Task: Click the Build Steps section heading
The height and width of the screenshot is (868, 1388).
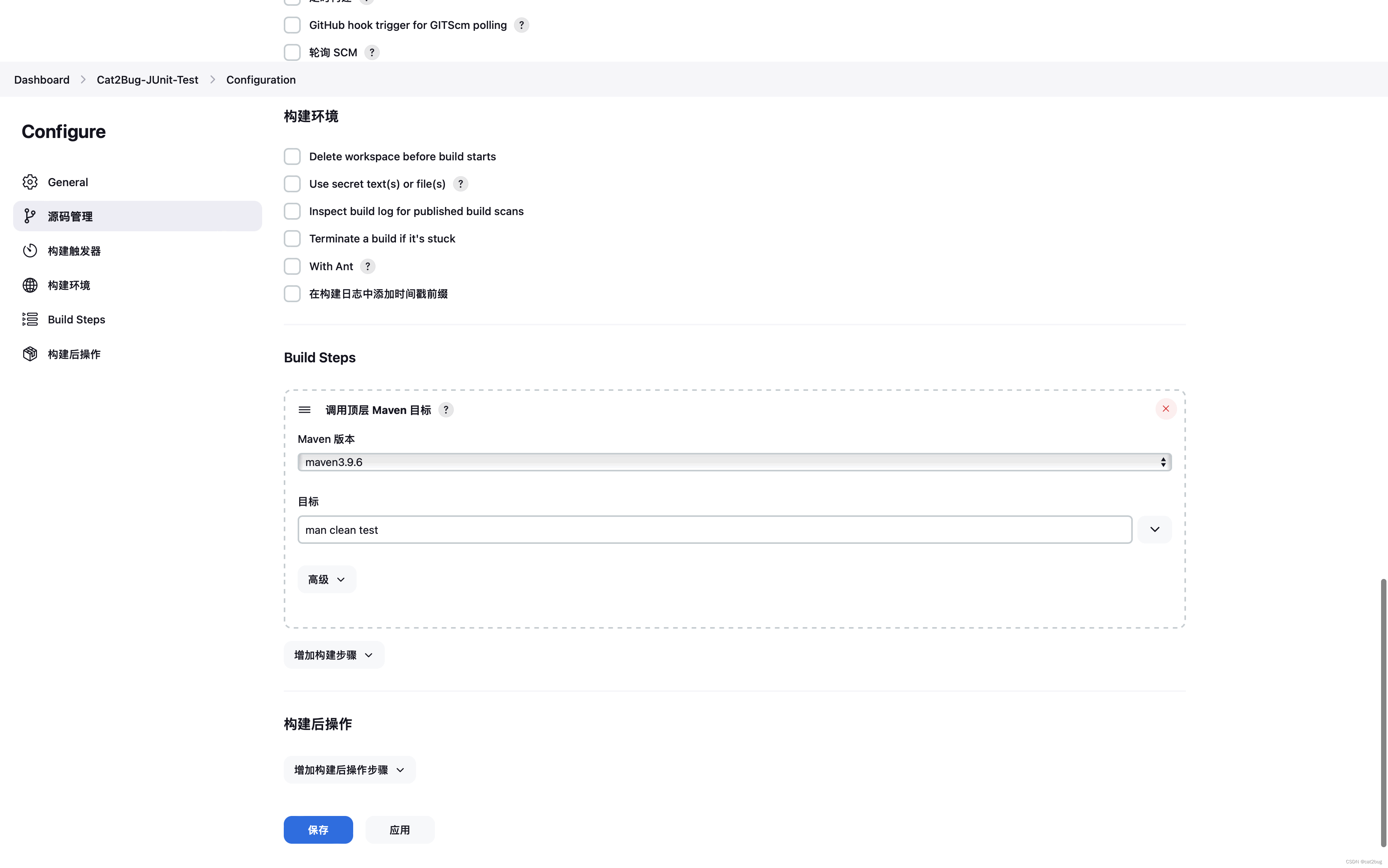Action: pyautogui.click(x=320, y=358)
